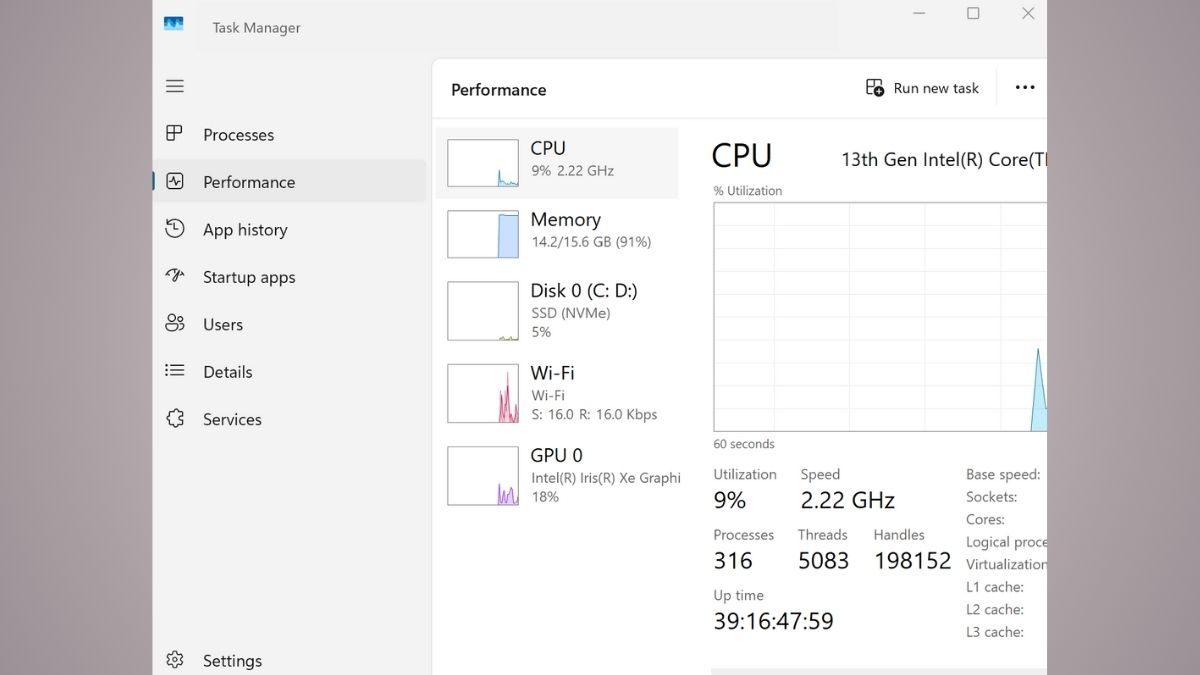Select the Disk 0 thumbnail graph
1200x675 pixels.
(x=483, y=311)
